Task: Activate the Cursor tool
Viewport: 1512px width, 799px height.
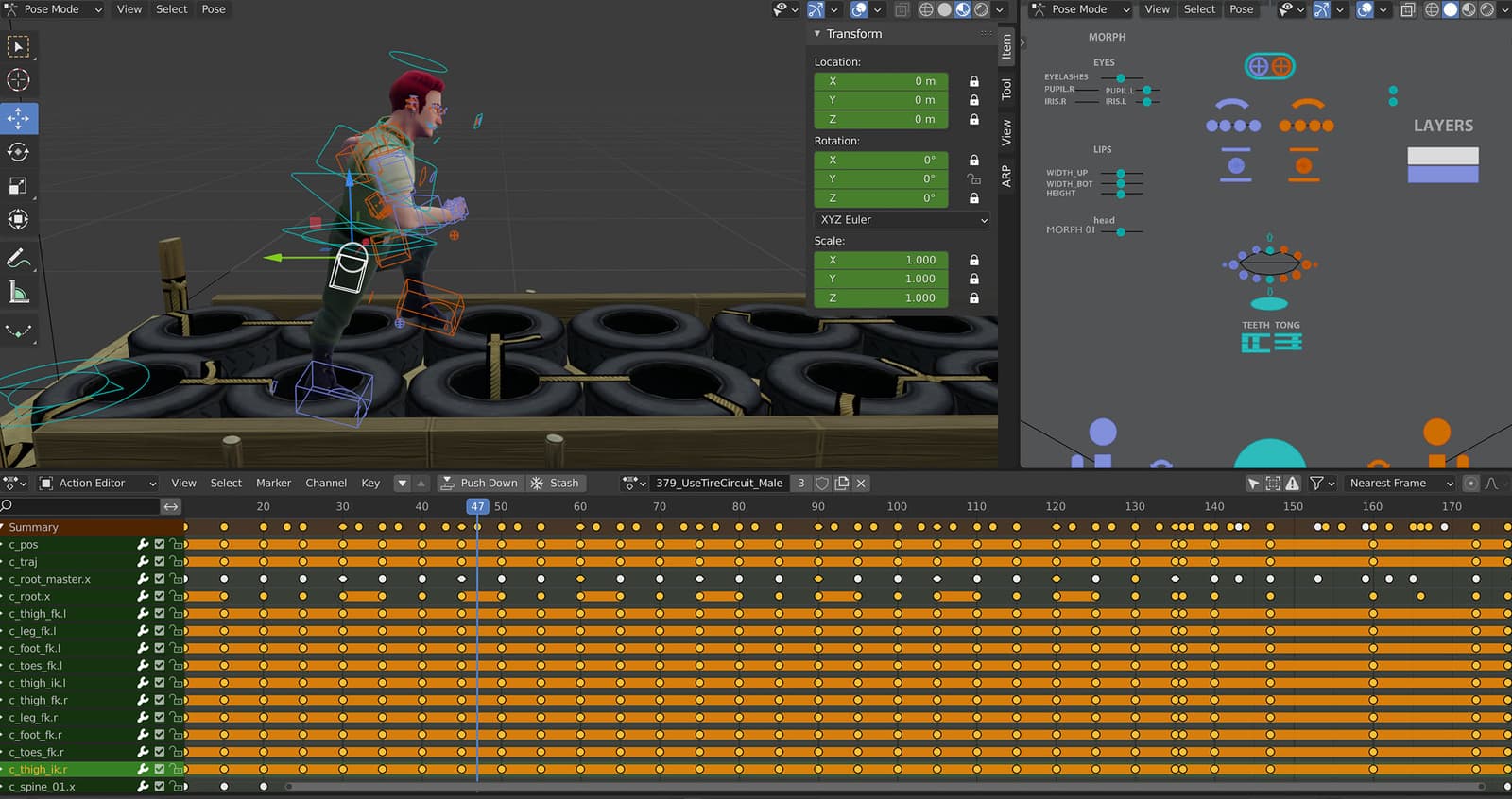Action: click(18, 80)
